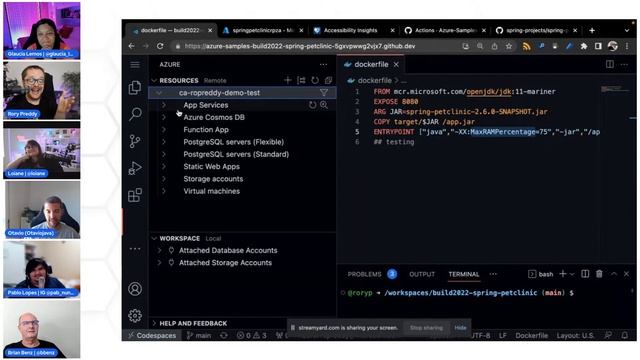The image size is (640, 360).
Task: Maximize terminal panel with caret icon
Action: pos(614,274)
